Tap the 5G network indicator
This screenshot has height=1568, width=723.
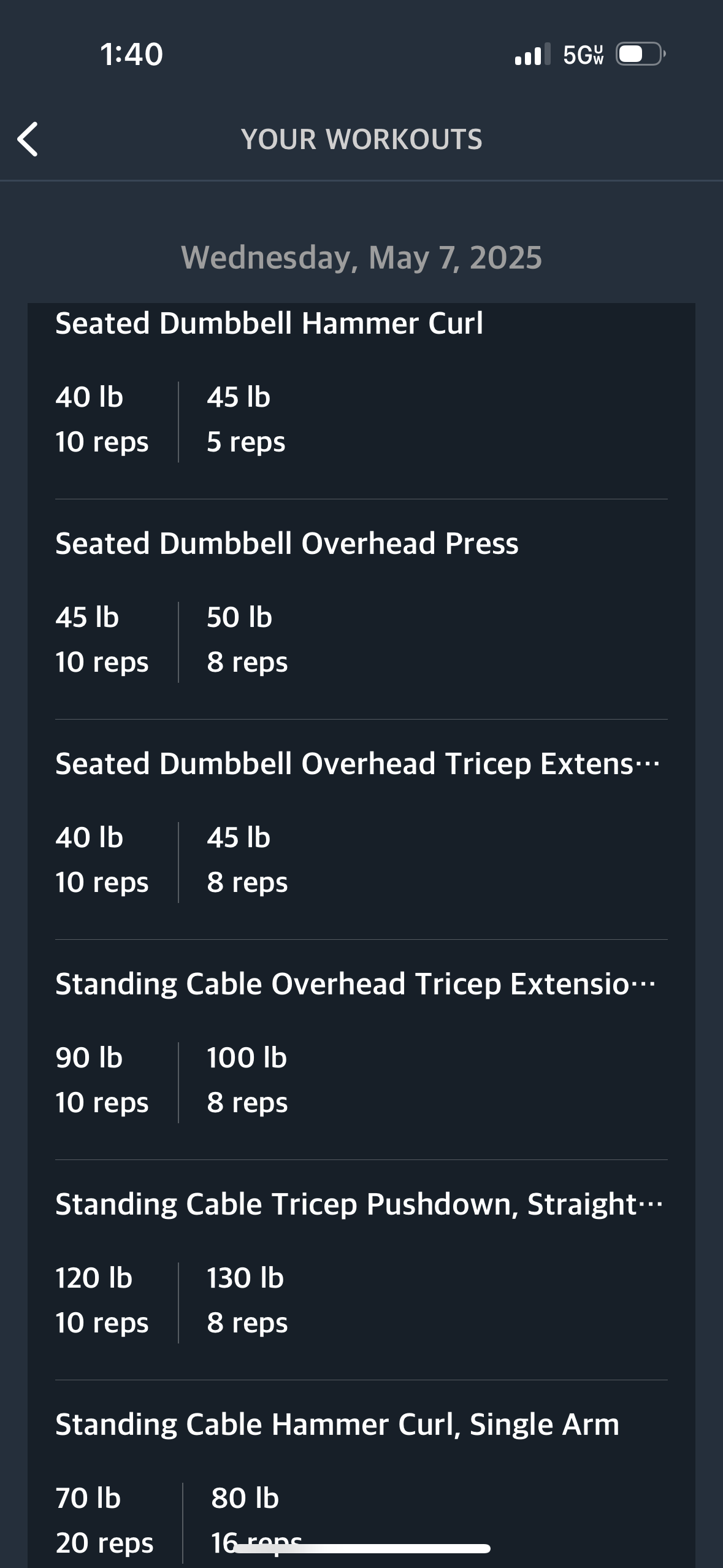583,55
